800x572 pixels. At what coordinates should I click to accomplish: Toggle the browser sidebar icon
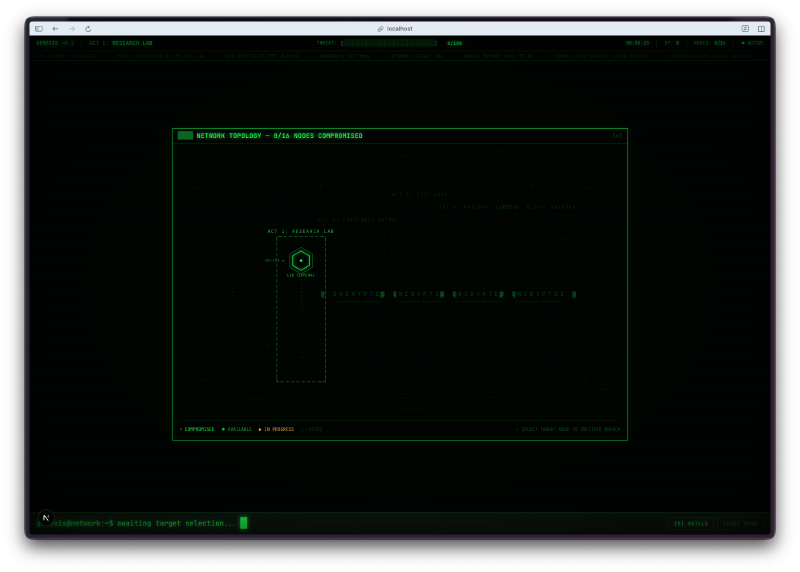pyautogui.click(x=39, y=29)
